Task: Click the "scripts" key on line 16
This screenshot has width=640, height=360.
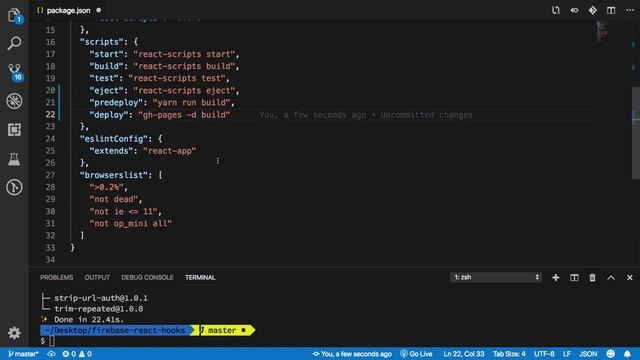Action: [x=102, y=42]
